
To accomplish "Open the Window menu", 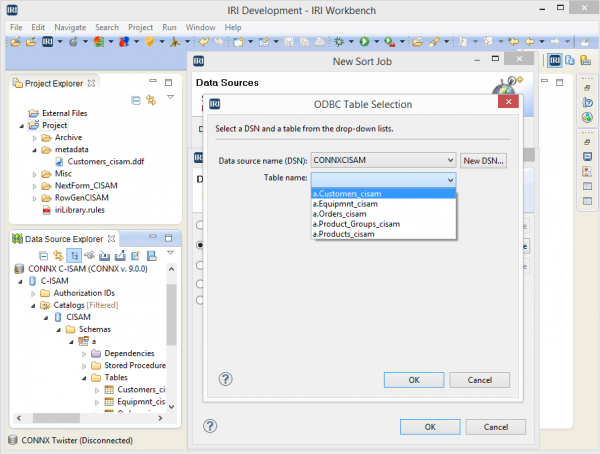I will click(x=199, y=26).
